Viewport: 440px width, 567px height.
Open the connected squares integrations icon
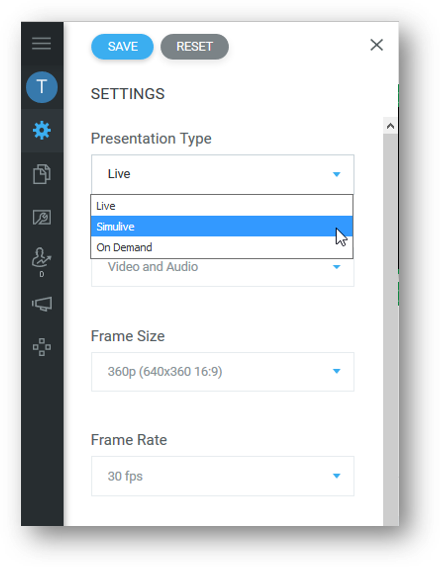coord(42,347)
